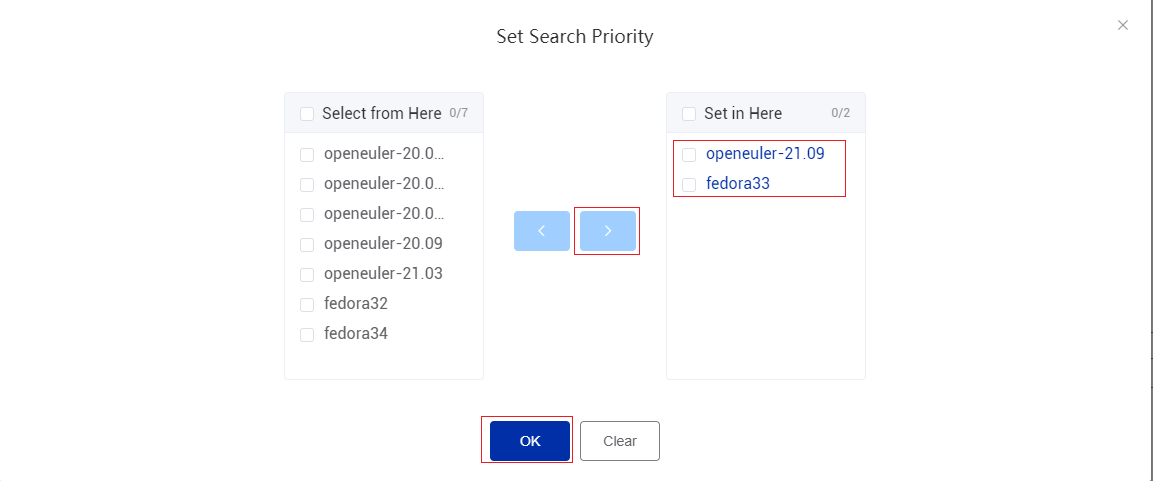Confirm priority with the OK button
This screenshot has width=1153, height=481.
point(530,441)
